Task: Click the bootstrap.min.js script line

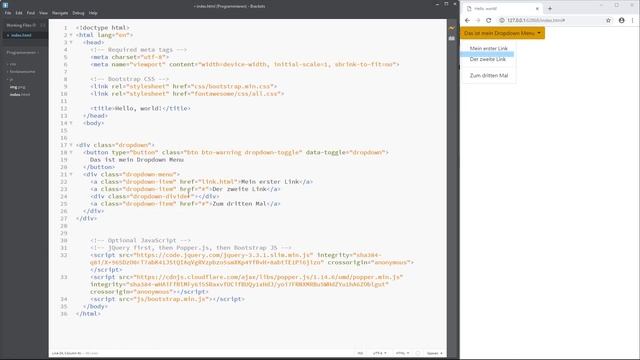Action: 168,299
